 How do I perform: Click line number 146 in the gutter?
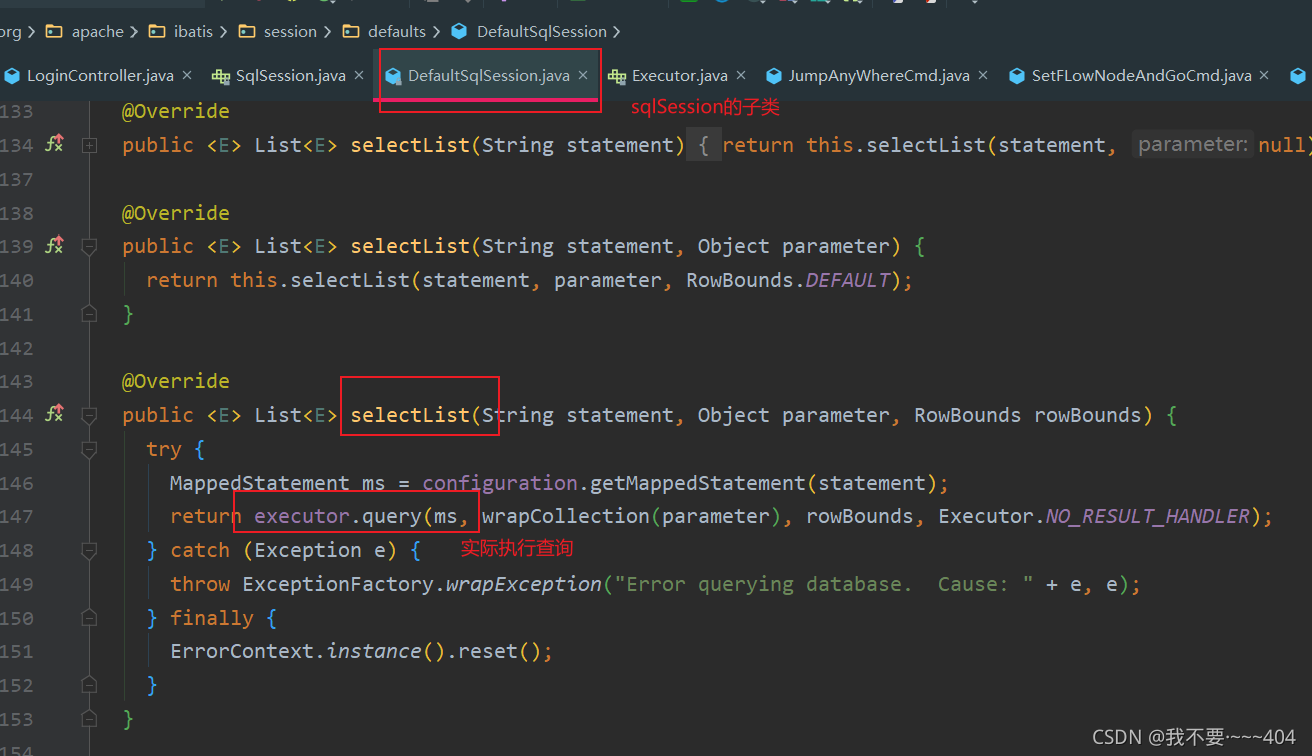[x=16, y=483]
